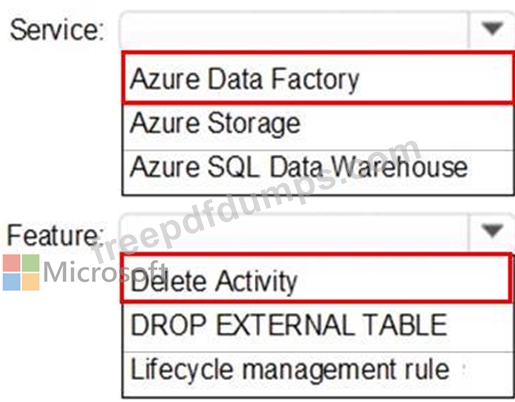Select Azure Data Factory option
The image size is (515, 402).
[318, 78]
